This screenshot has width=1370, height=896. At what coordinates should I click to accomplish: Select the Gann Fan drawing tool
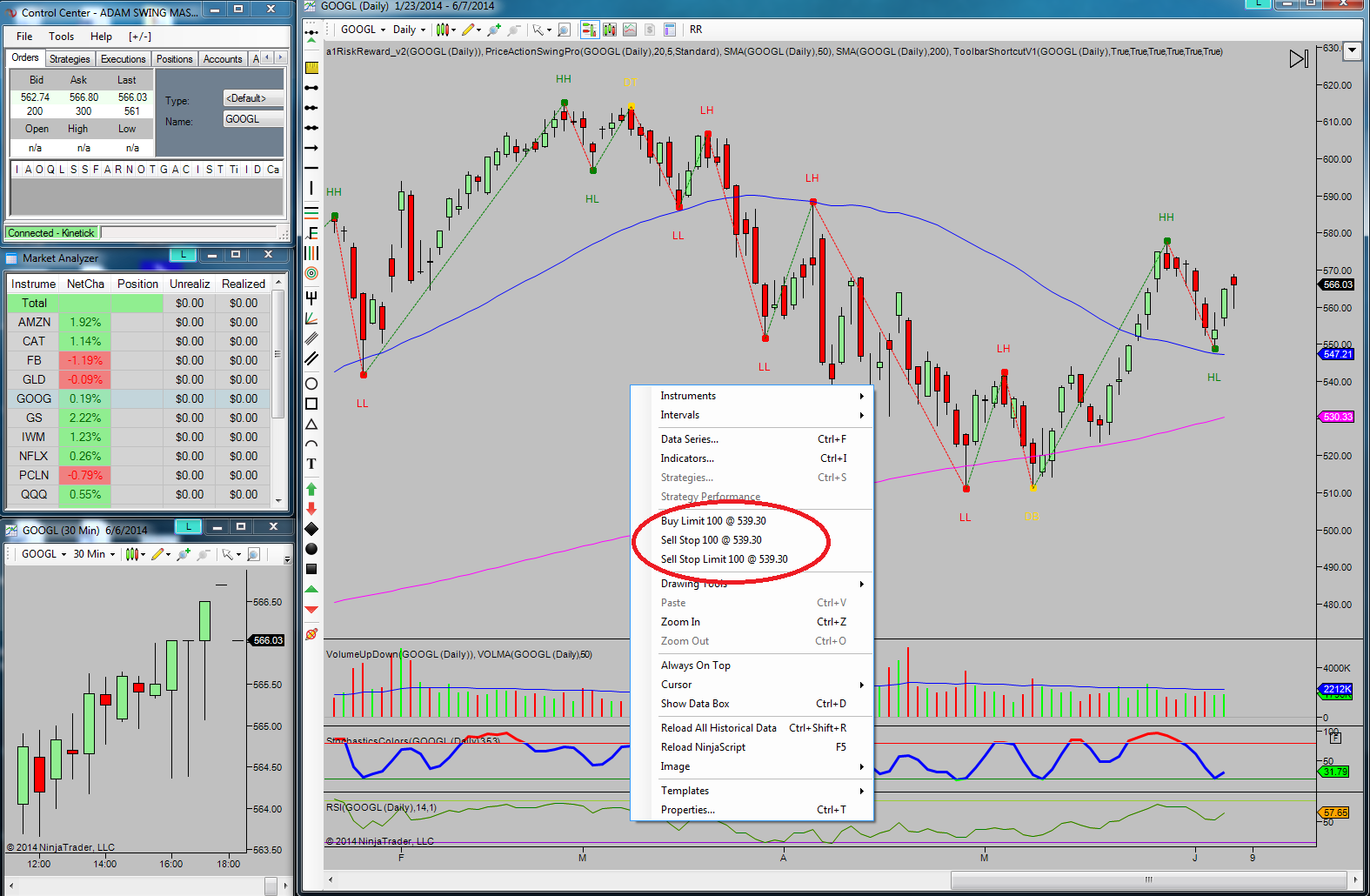(311, 318)
